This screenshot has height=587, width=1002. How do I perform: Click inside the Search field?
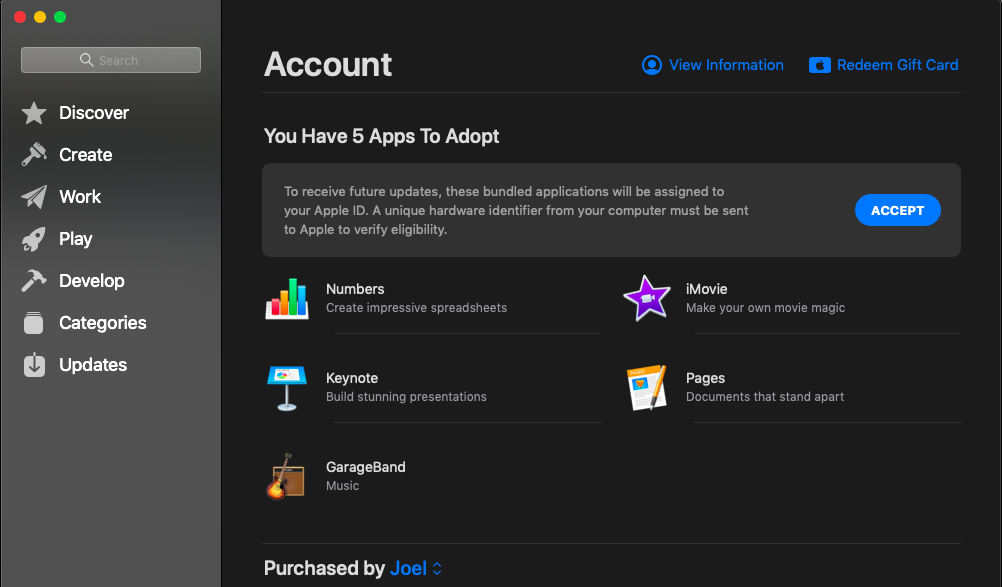point(110,60)
